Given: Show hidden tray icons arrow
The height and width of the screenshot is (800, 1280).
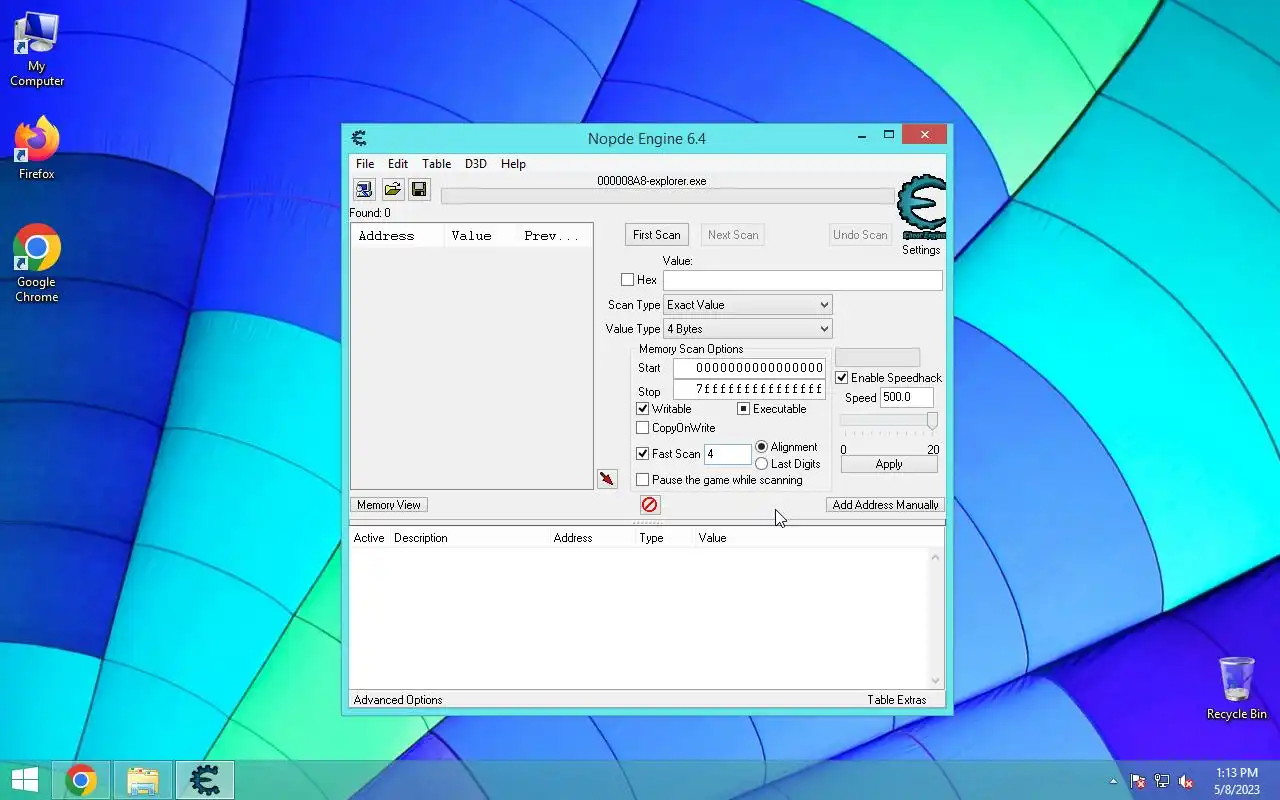Looking at the screenshot, I should point(1114,781).
